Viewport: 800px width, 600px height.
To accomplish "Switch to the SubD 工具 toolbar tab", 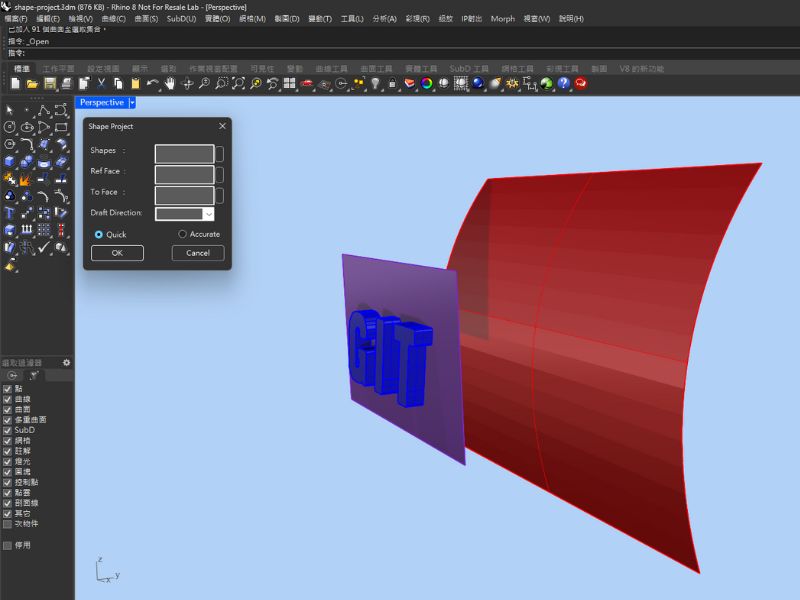I will 468,69.
